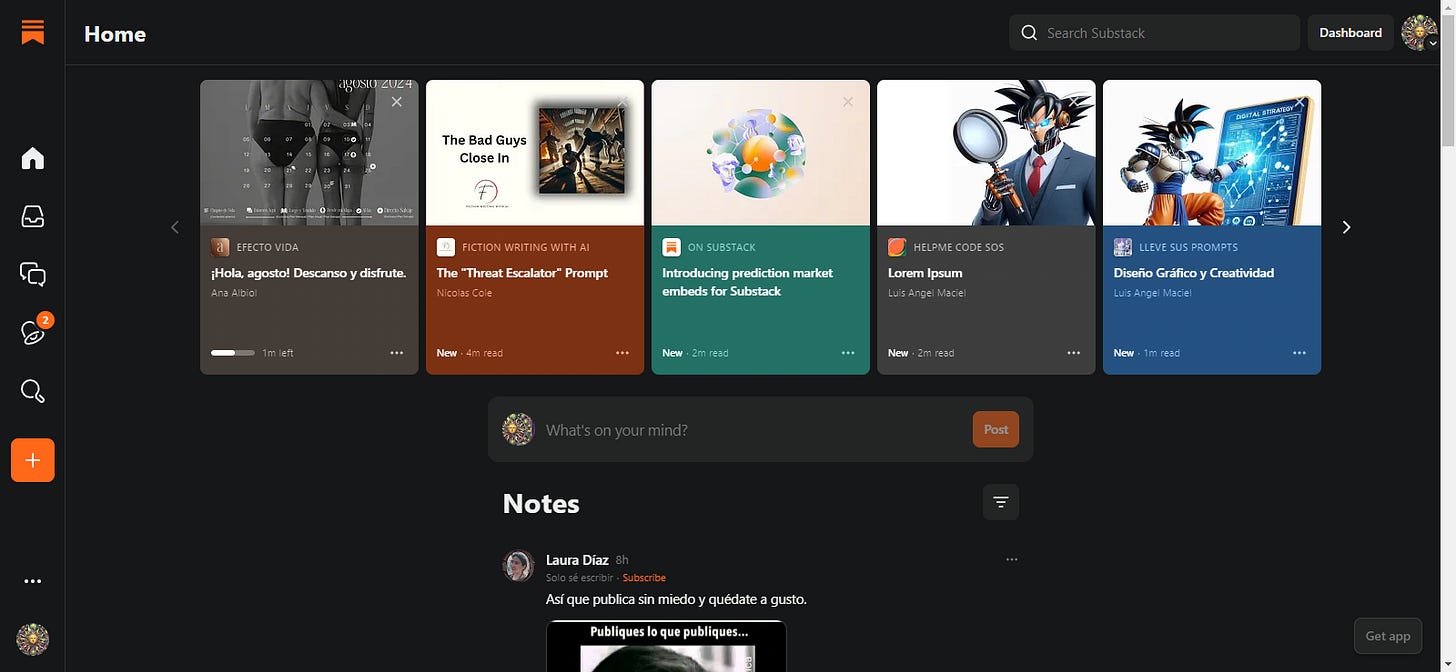Show previous carousel posts with left arrow
Screen dimensions: 1456x672
click(x=175, y=227)
